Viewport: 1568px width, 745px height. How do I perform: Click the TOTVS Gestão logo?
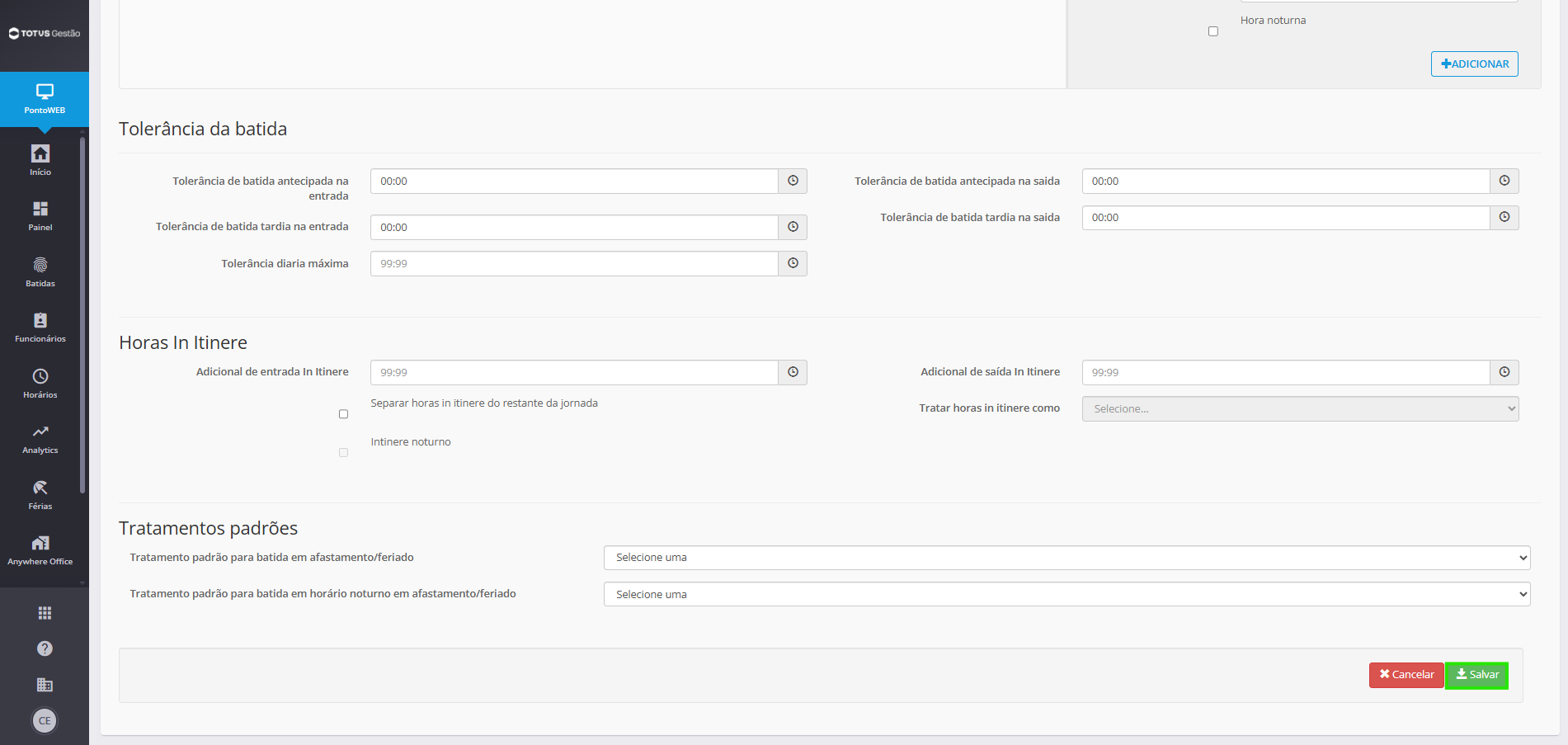(45, 34)
